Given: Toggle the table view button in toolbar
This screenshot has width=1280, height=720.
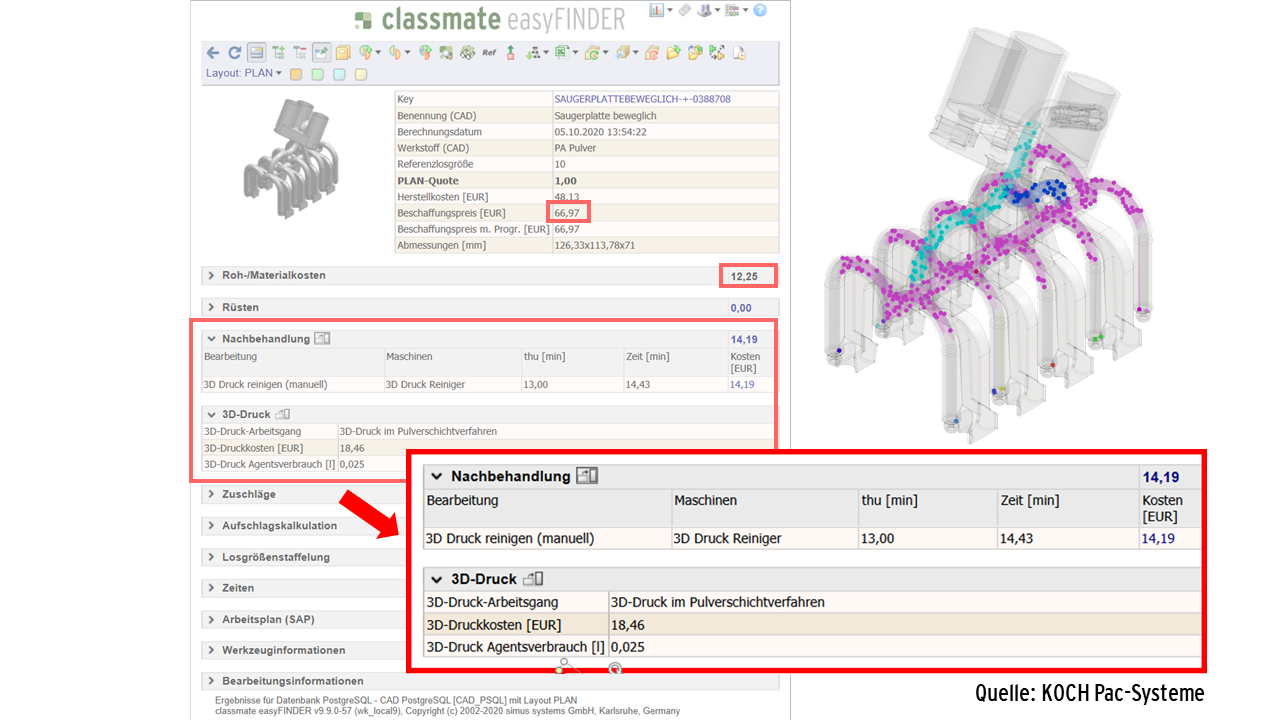Looking at the screenshot, I should point(256,52).
